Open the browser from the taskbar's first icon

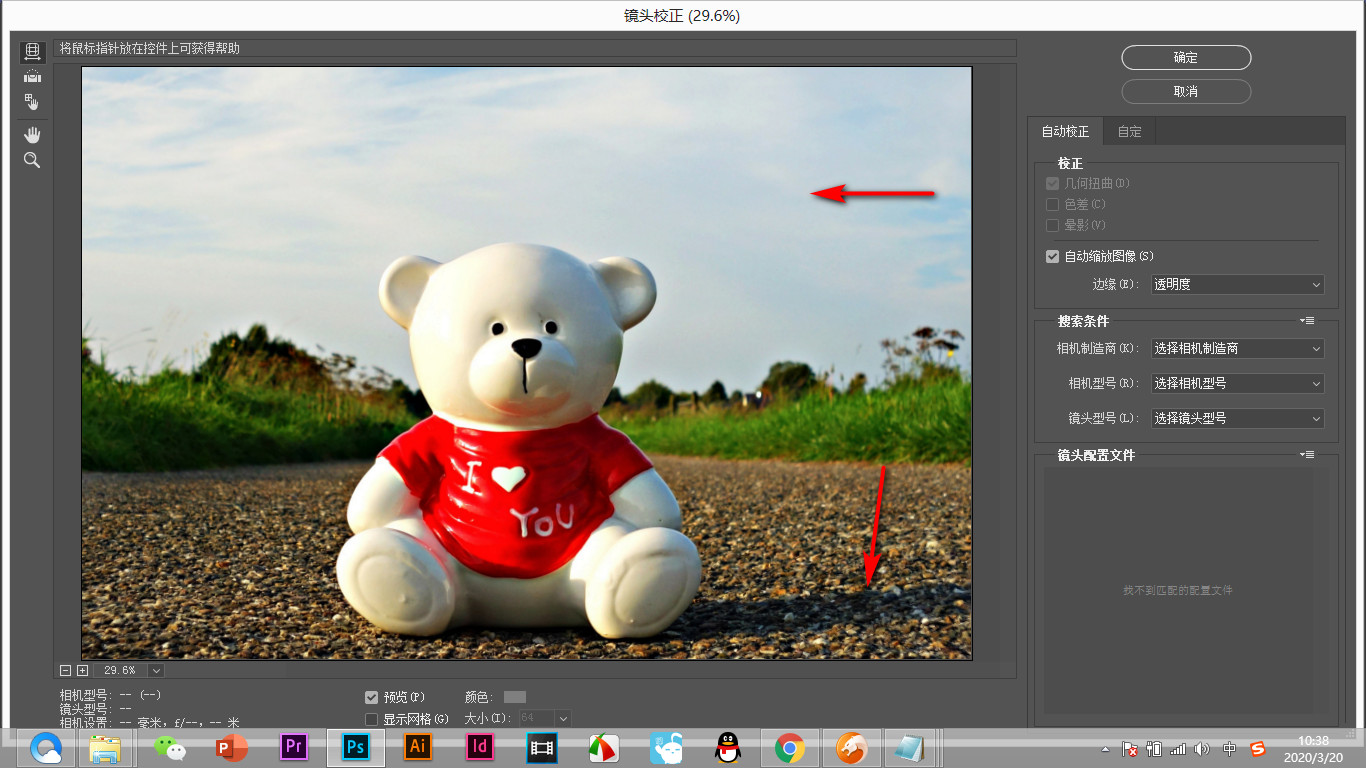click(x=46, y=747)
